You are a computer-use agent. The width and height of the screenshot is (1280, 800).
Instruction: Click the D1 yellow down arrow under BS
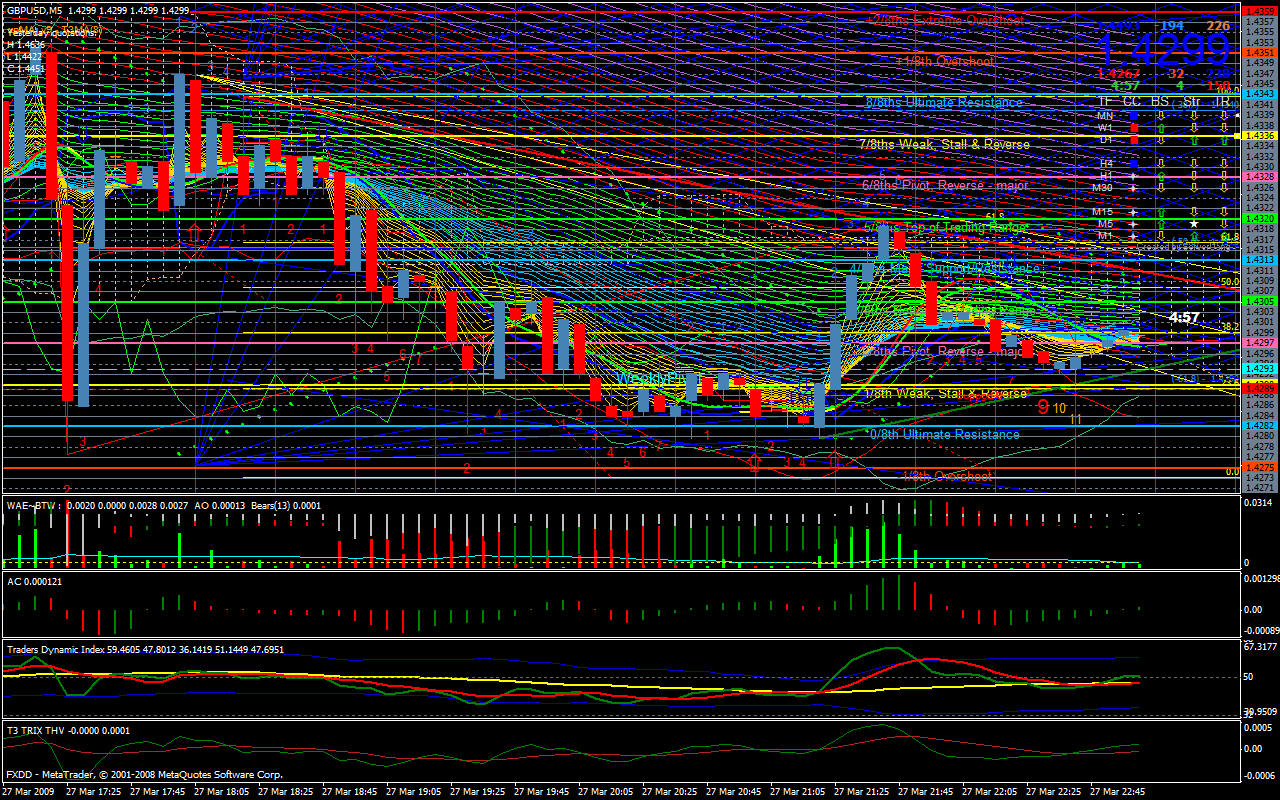1161,140
